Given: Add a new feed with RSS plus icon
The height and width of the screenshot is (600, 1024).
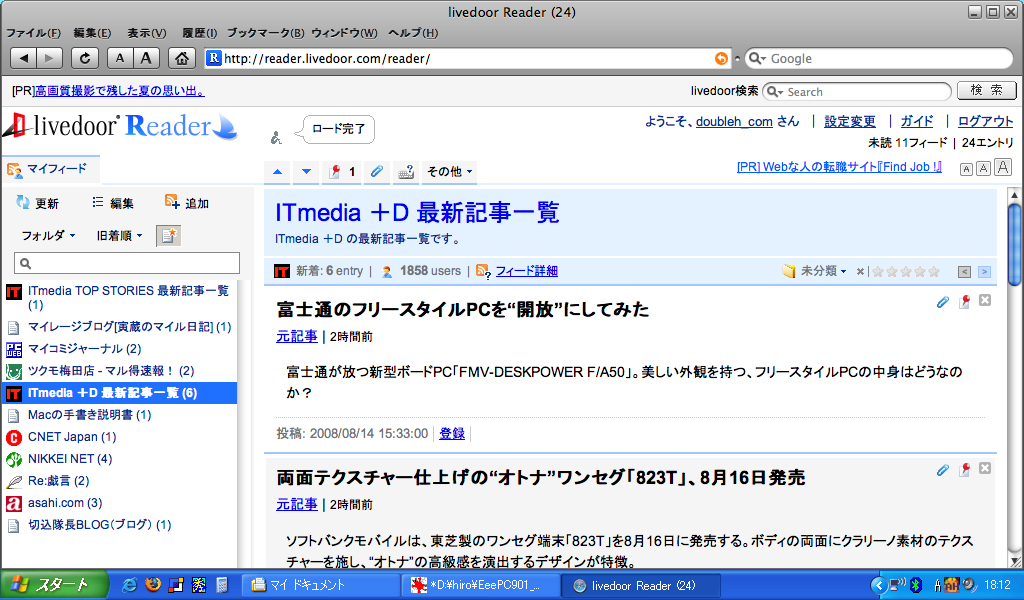Looking at the screenshot, I should tap(172, 202).
